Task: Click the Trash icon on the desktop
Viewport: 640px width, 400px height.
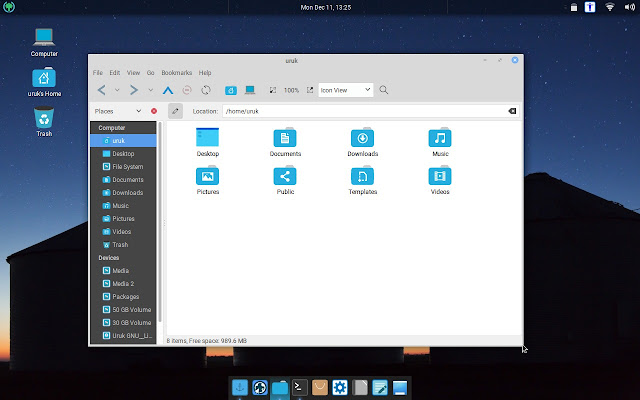Action: pos(44,118)
